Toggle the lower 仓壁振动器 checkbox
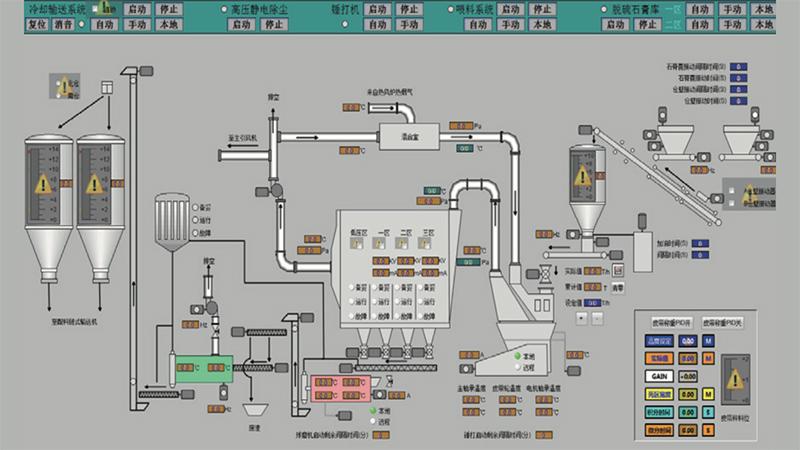Screen dimensions: 800x450 click(x=731, y=203)
